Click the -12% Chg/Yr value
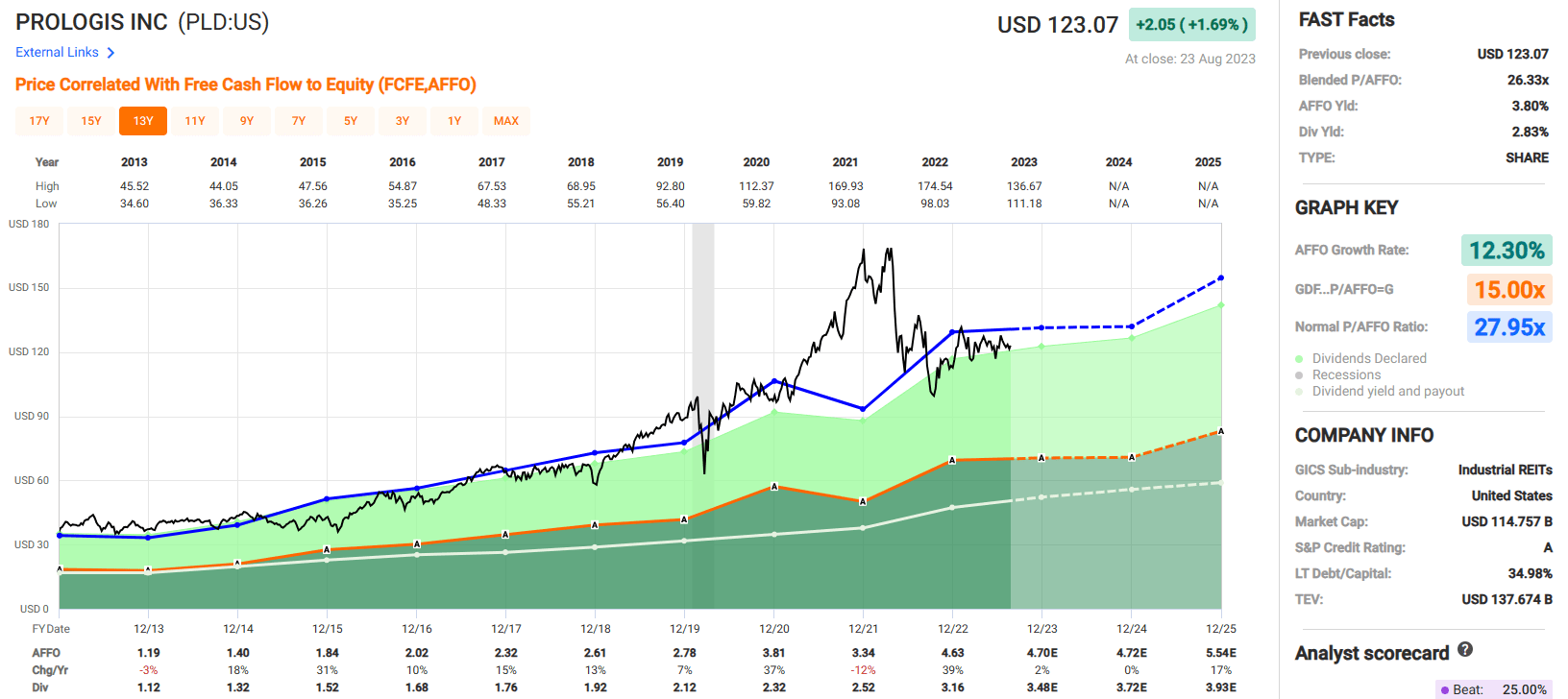1568x699 pixels. 863,670
